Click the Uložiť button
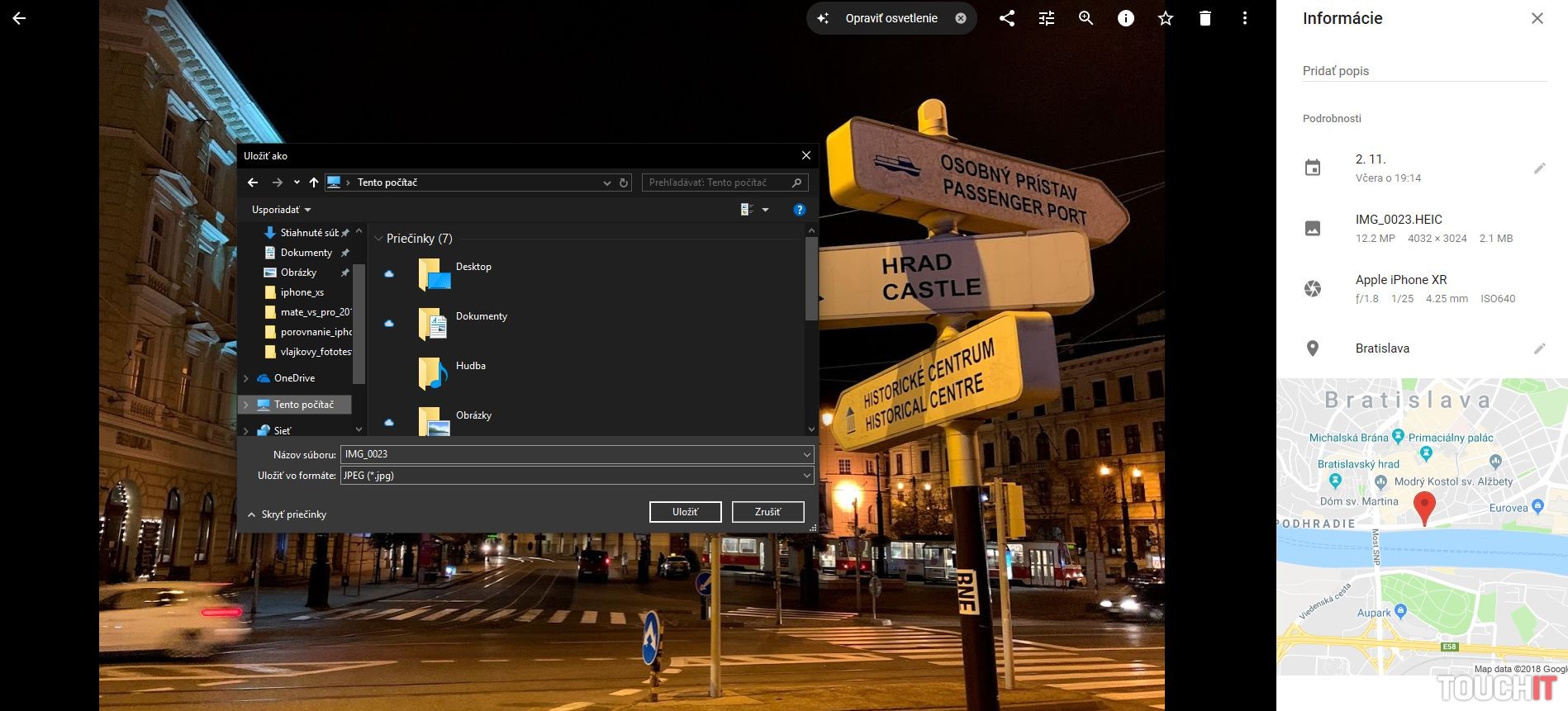Screen dimensions: 1568x711 coord(685,512)
